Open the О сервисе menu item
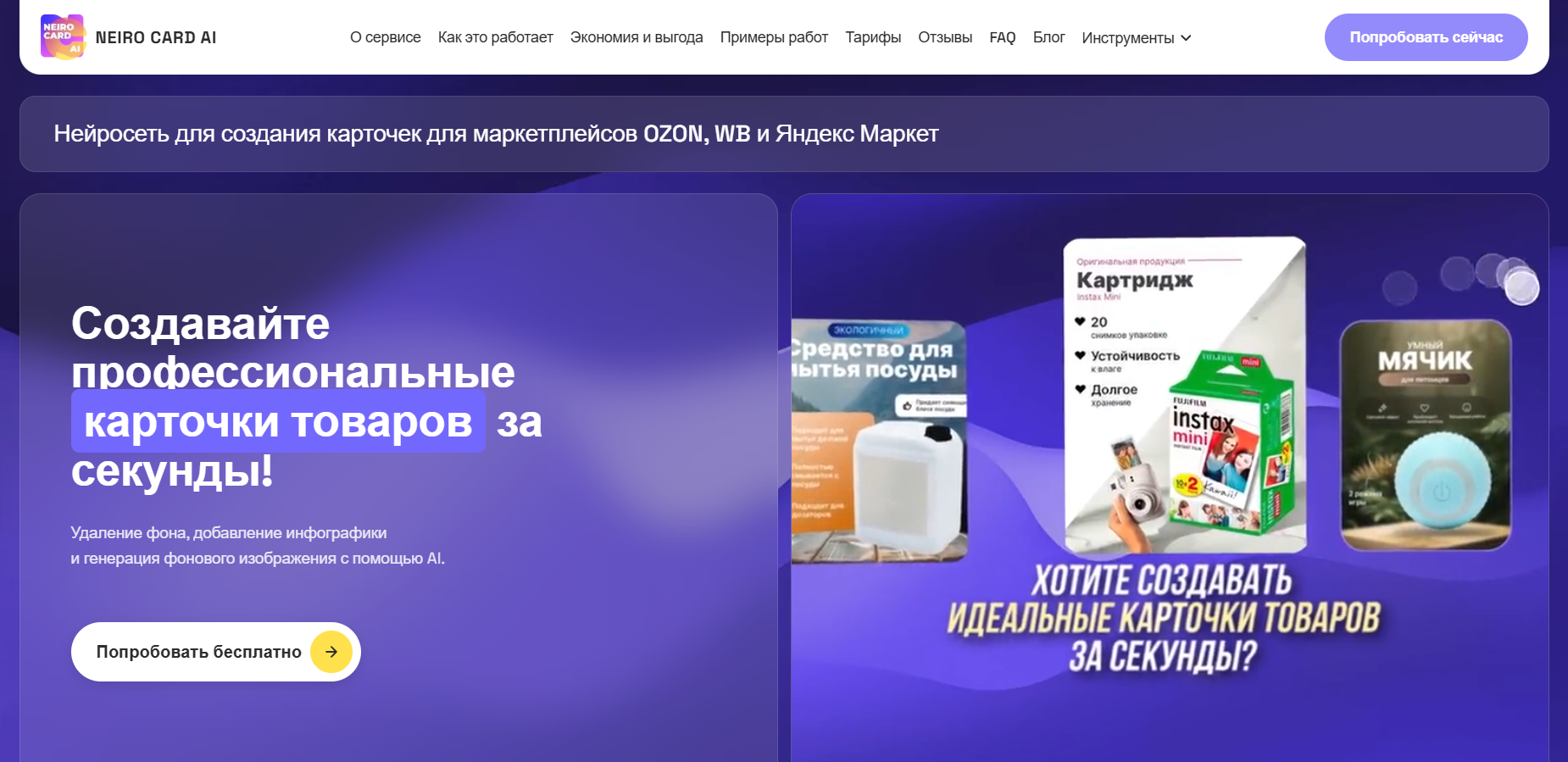 click(386, 37)
